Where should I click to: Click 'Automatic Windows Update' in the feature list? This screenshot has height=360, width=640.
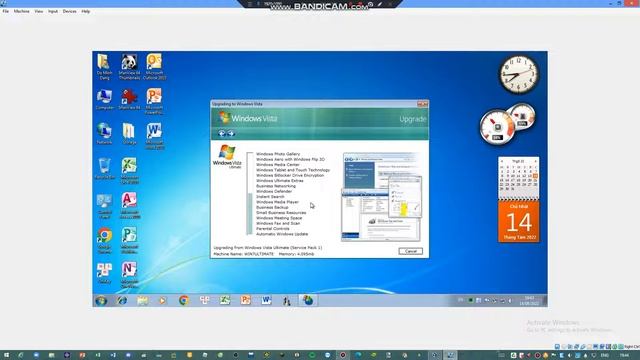[x=282, y=234]
